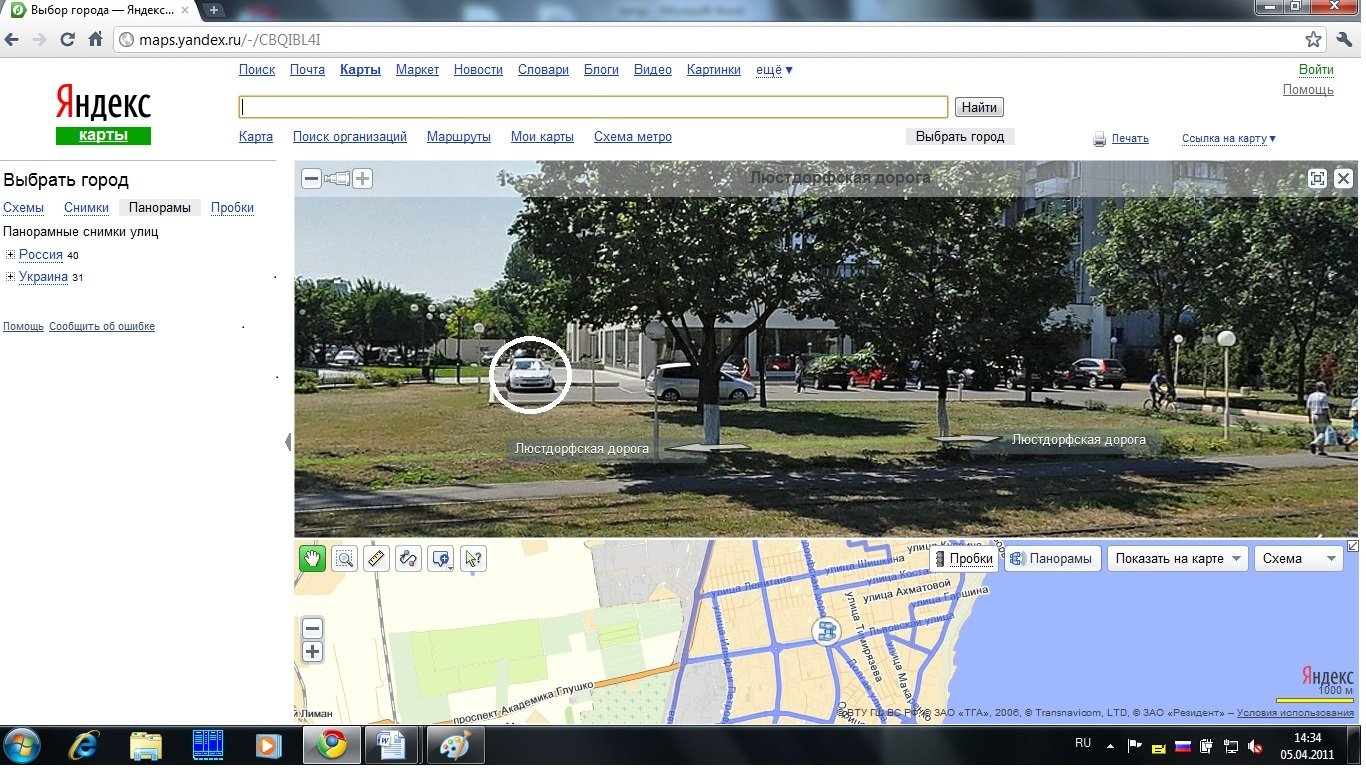
Task: Expand the Россия city list
Action: pos(10,255)
